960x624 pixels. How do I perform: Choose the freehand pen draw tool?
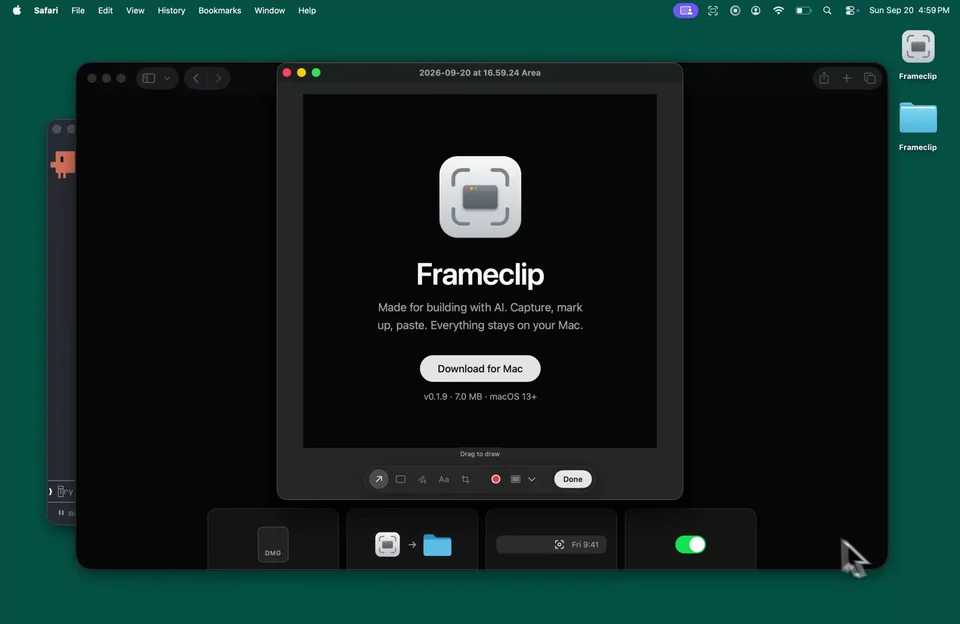[x=422, y=479]
